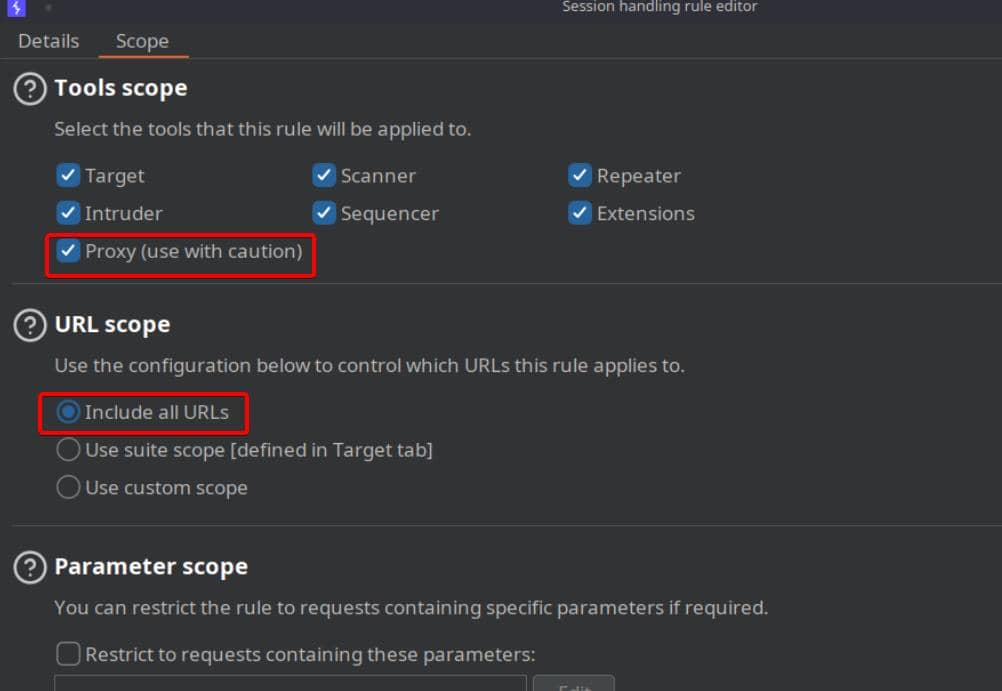Screen dimensions: 1002x691
Task: Open help for Tools scope section
Action: click(30, 89)
